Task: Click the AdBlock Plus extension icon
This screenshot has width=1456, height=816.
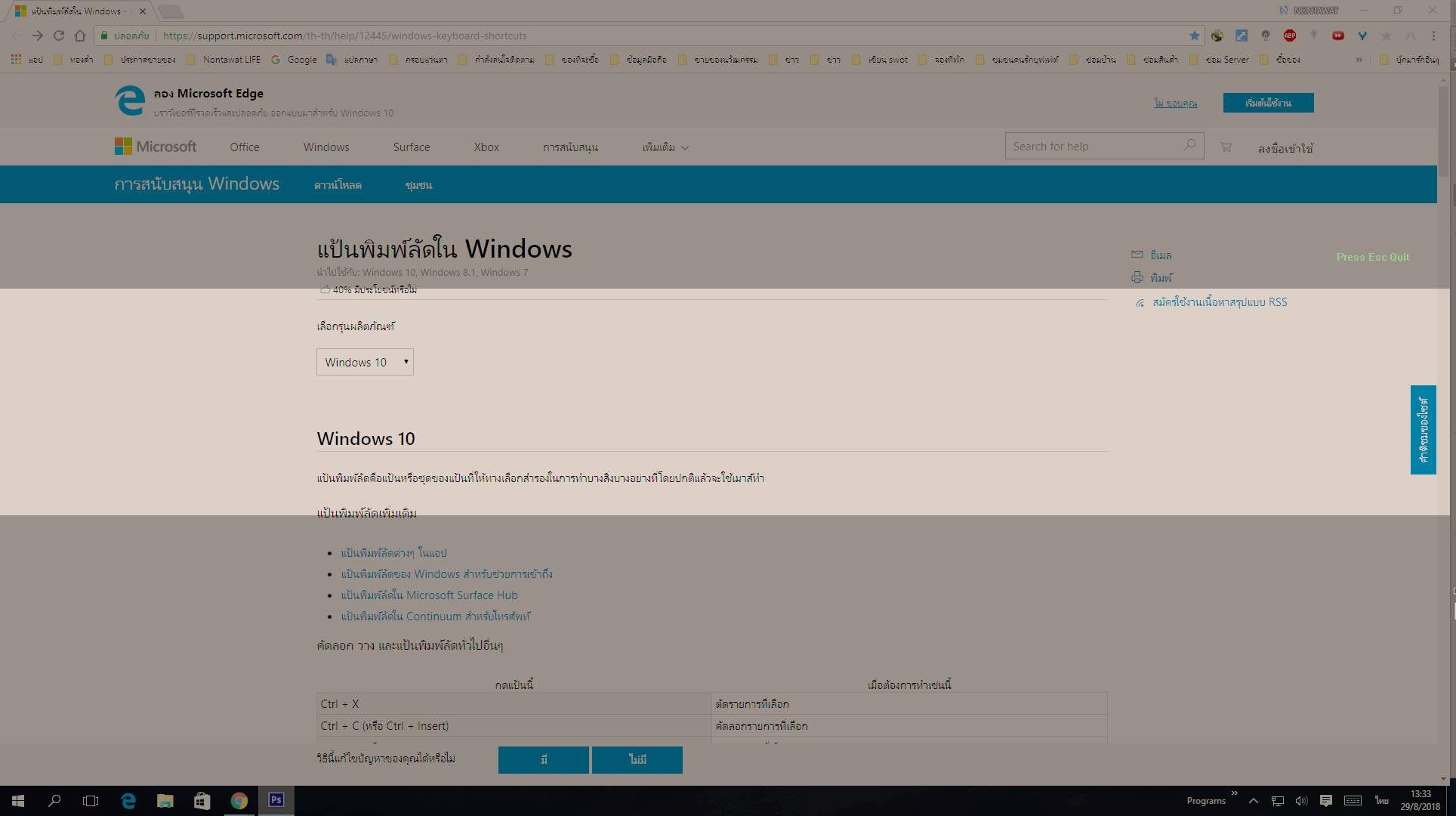Action: point(1290,36)
